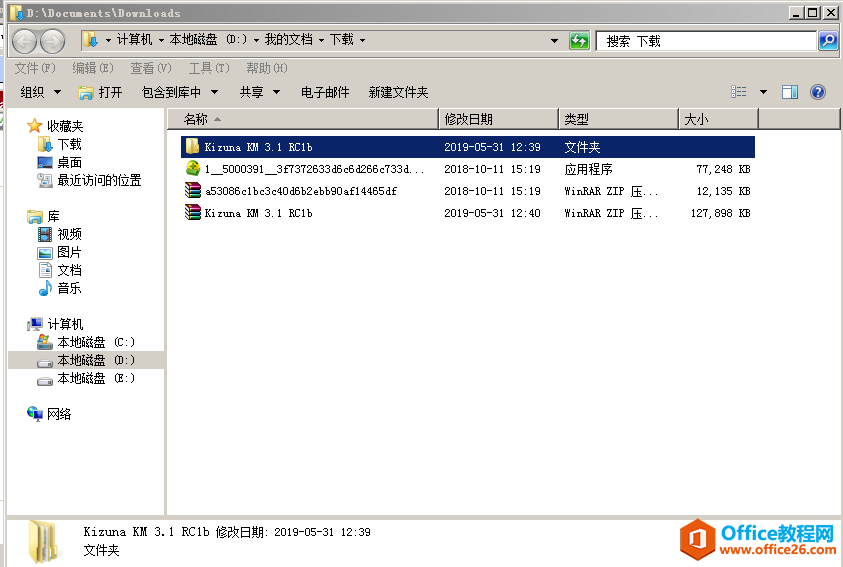Screen dimensions: 843x567
Task: Click the 网络 network icon
Action: point(35,414)
